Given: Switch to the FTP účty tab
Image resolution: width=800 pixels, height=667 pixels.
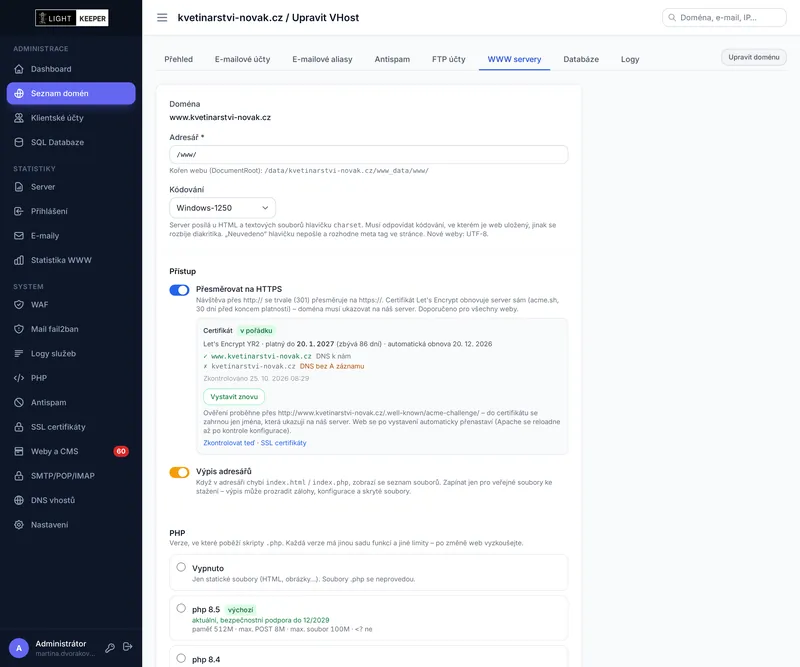Looking at the screenshot, I should coord(448,59).
